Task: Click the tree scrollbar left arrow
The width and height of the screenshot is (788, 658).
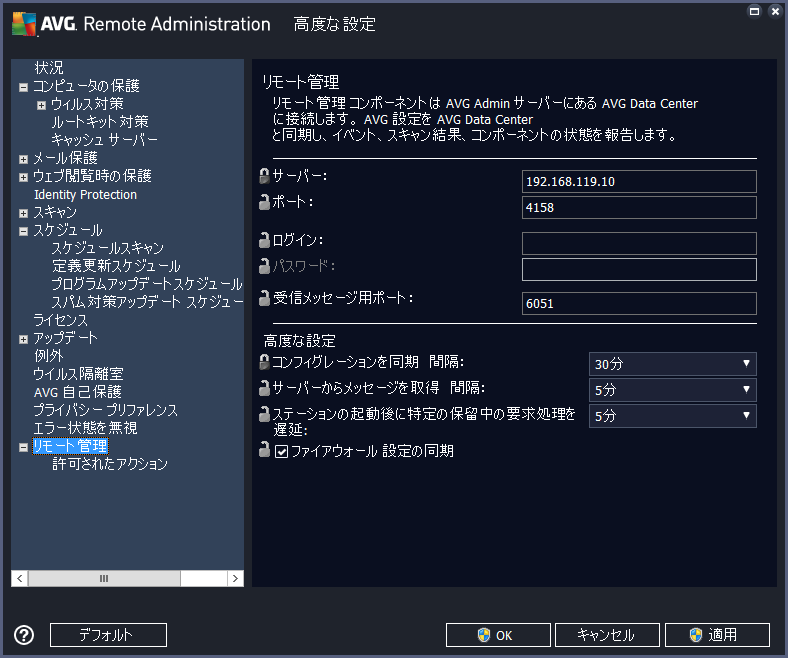Action: [20, 578]
